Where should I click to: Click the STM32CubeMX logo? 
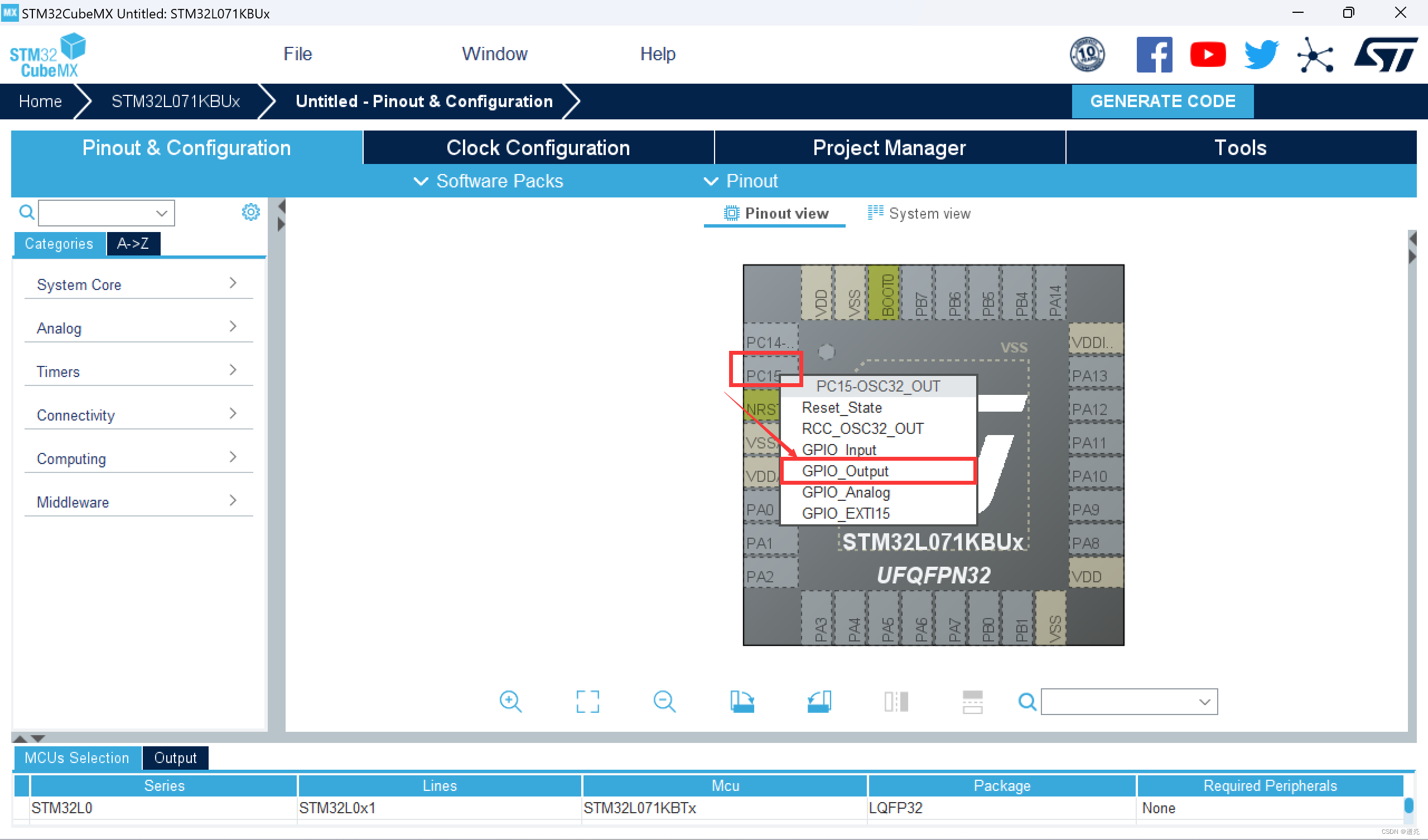click(47, 55)
